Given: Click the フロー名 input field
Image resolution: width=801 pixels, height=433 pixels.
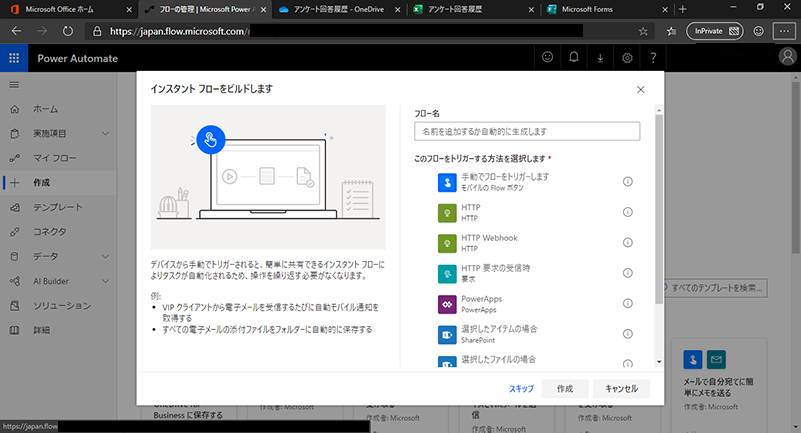Looking at the screenshot, I should [527, 131].
